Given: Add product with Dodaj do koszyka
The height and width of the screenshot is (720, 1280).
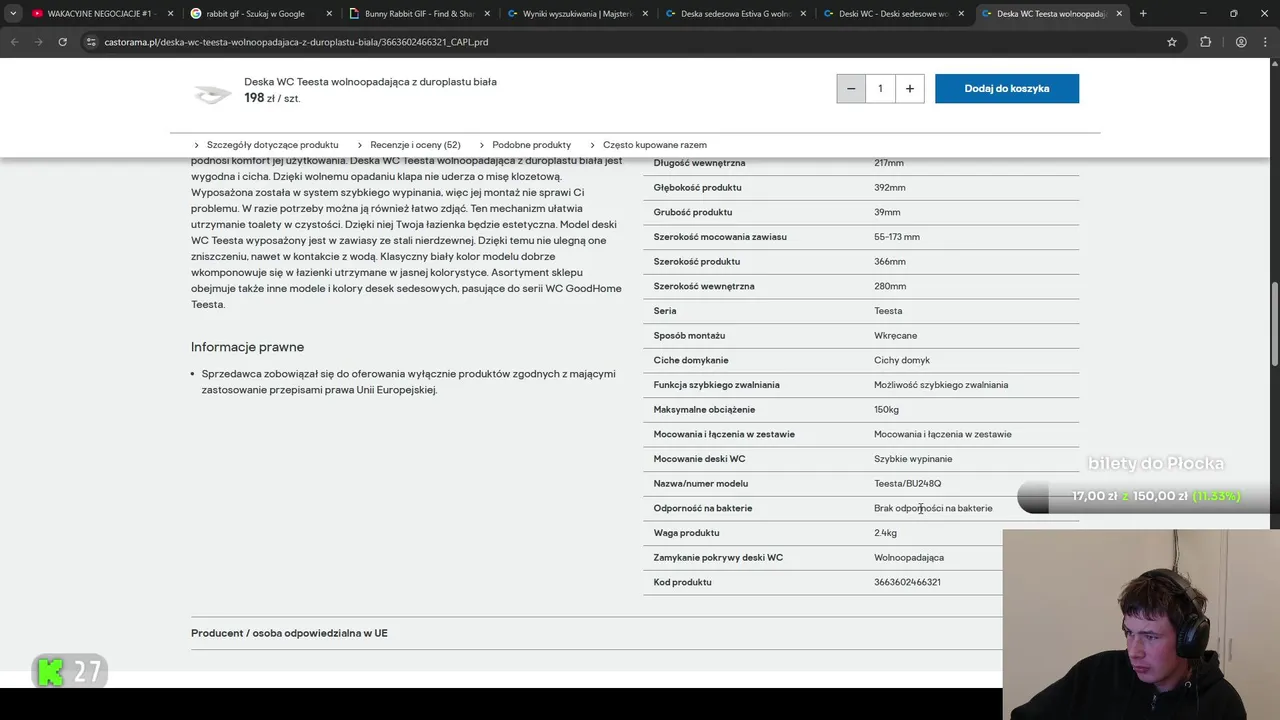Looking at the screenshot, I should point(1006,88).
